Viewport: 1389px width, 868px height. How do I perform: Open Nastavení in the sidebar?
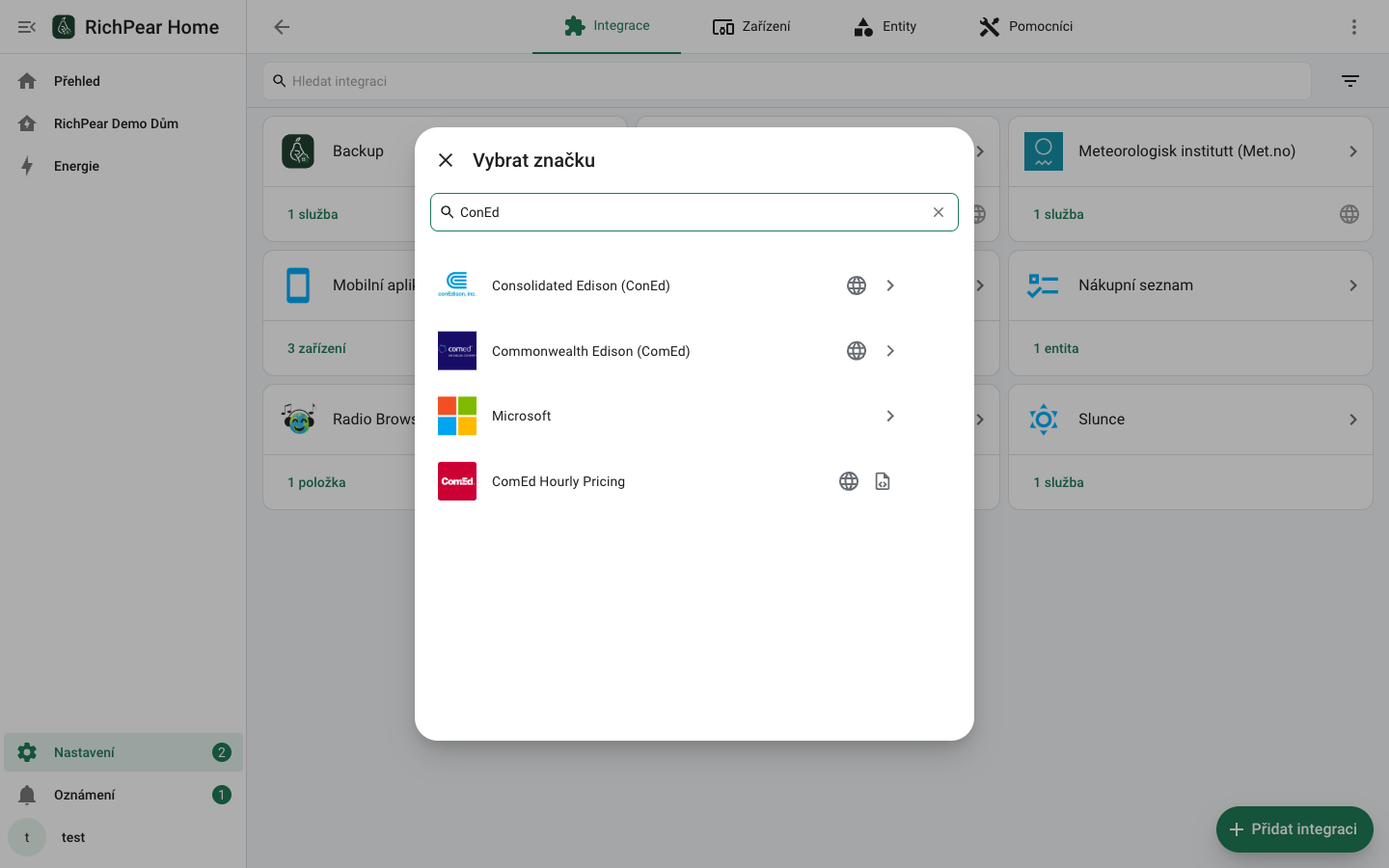pos(123,752)
